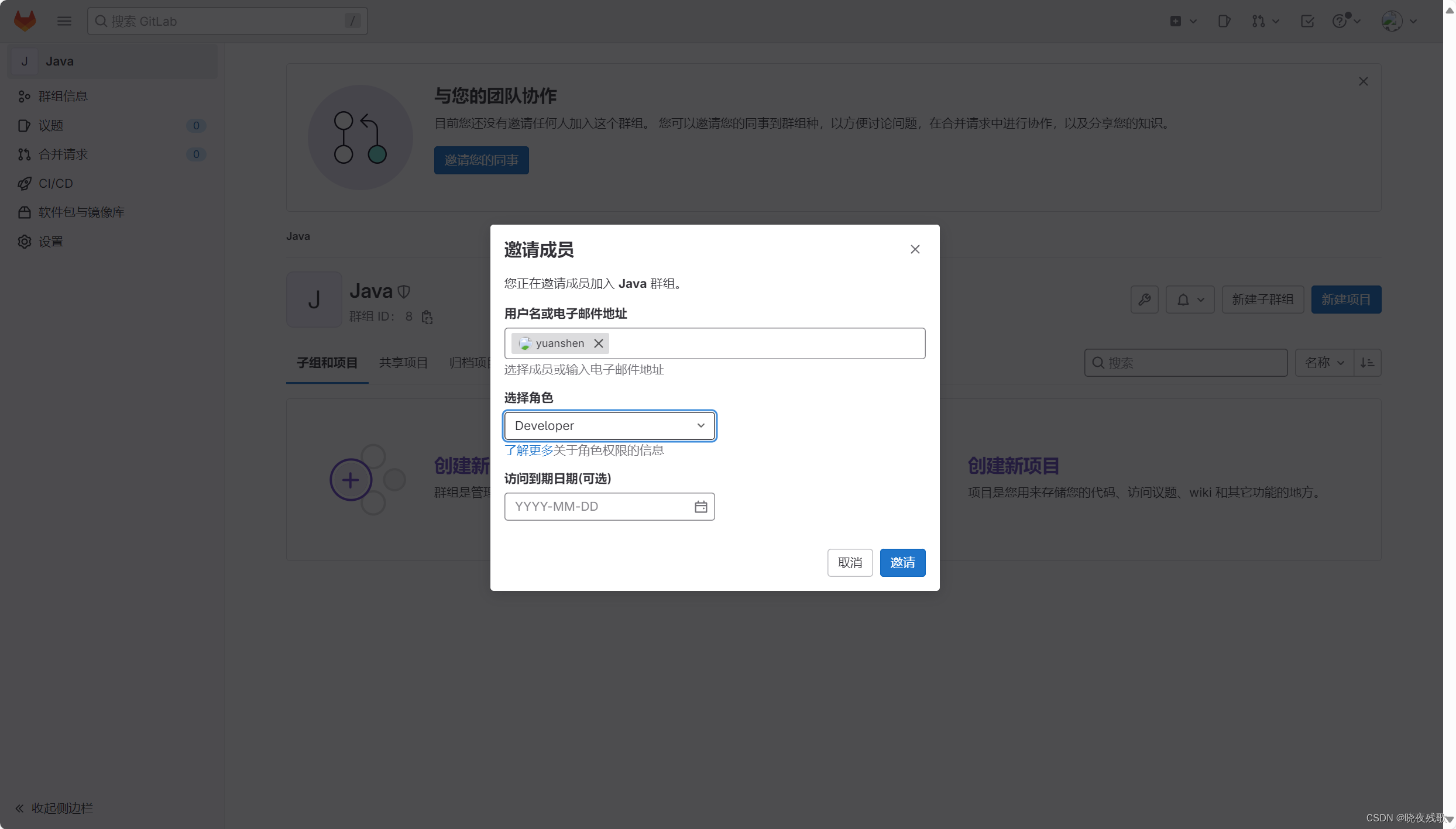
Task: Click the 新建项目 button
Action: click(x=1346, y=300)
